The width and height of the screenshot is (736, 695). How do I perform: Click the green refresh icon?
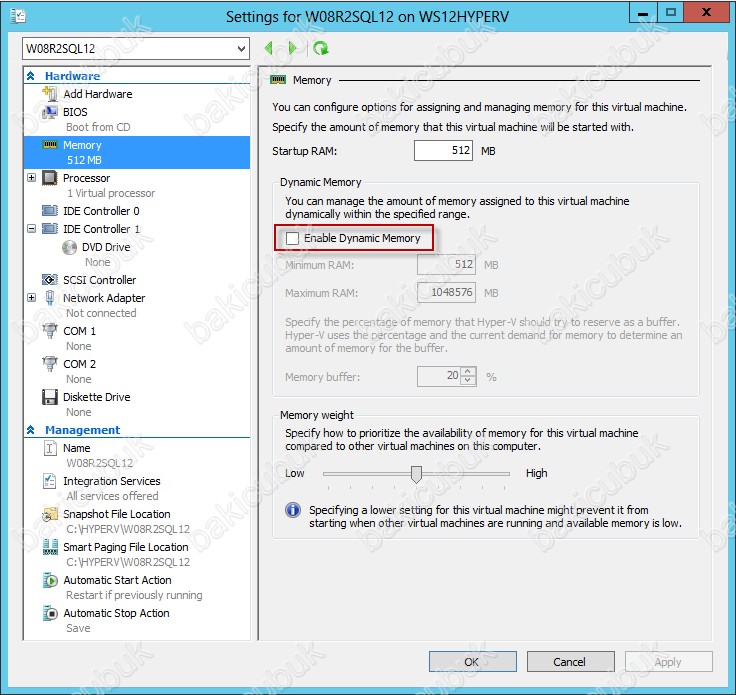pyautogui.click(x=321, y=48)
